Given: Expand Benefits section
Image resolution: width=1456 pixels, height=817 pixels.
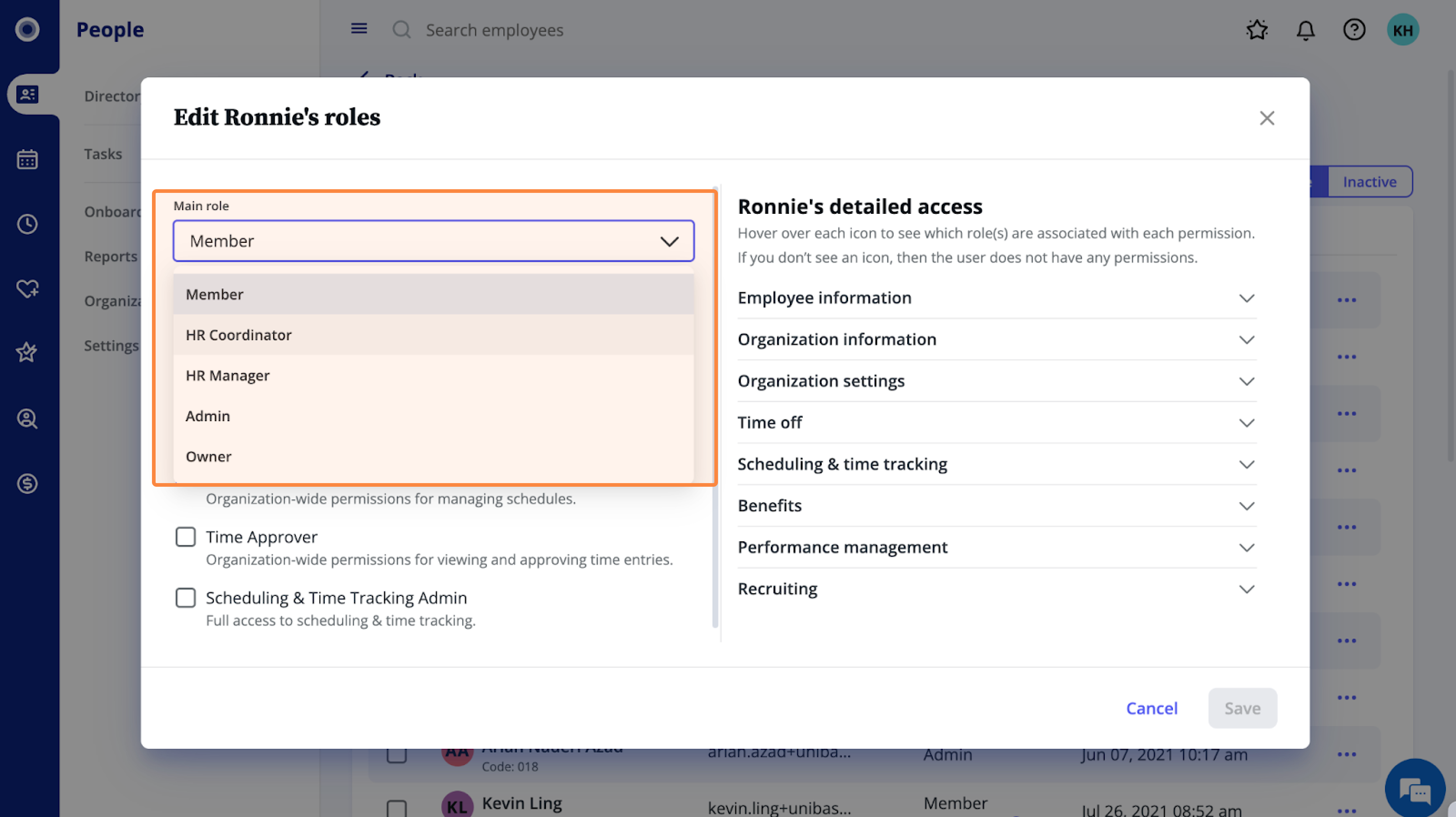Looking at the screenshot, I should pos(996,506).
